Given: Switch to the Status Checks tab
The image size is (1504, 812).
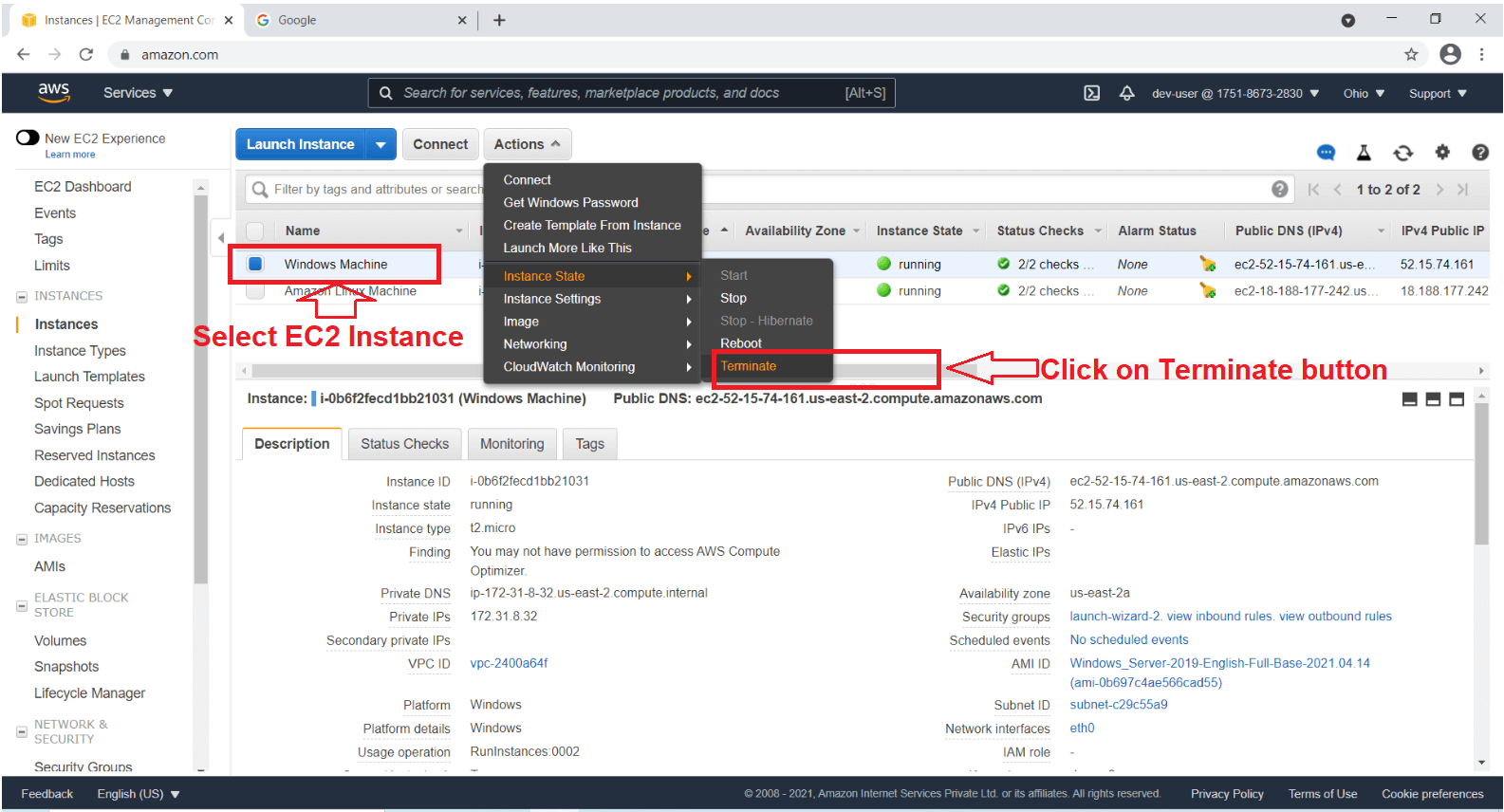Looking at the screenshot, I should (404, 444).
